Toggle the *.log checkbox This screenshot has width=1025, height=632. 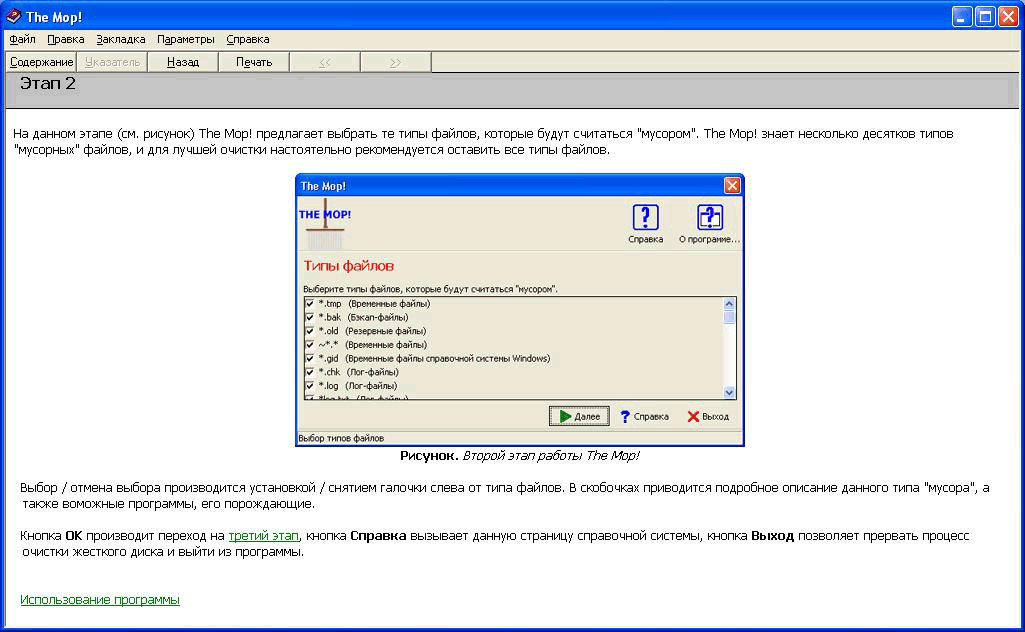(310, 386)
